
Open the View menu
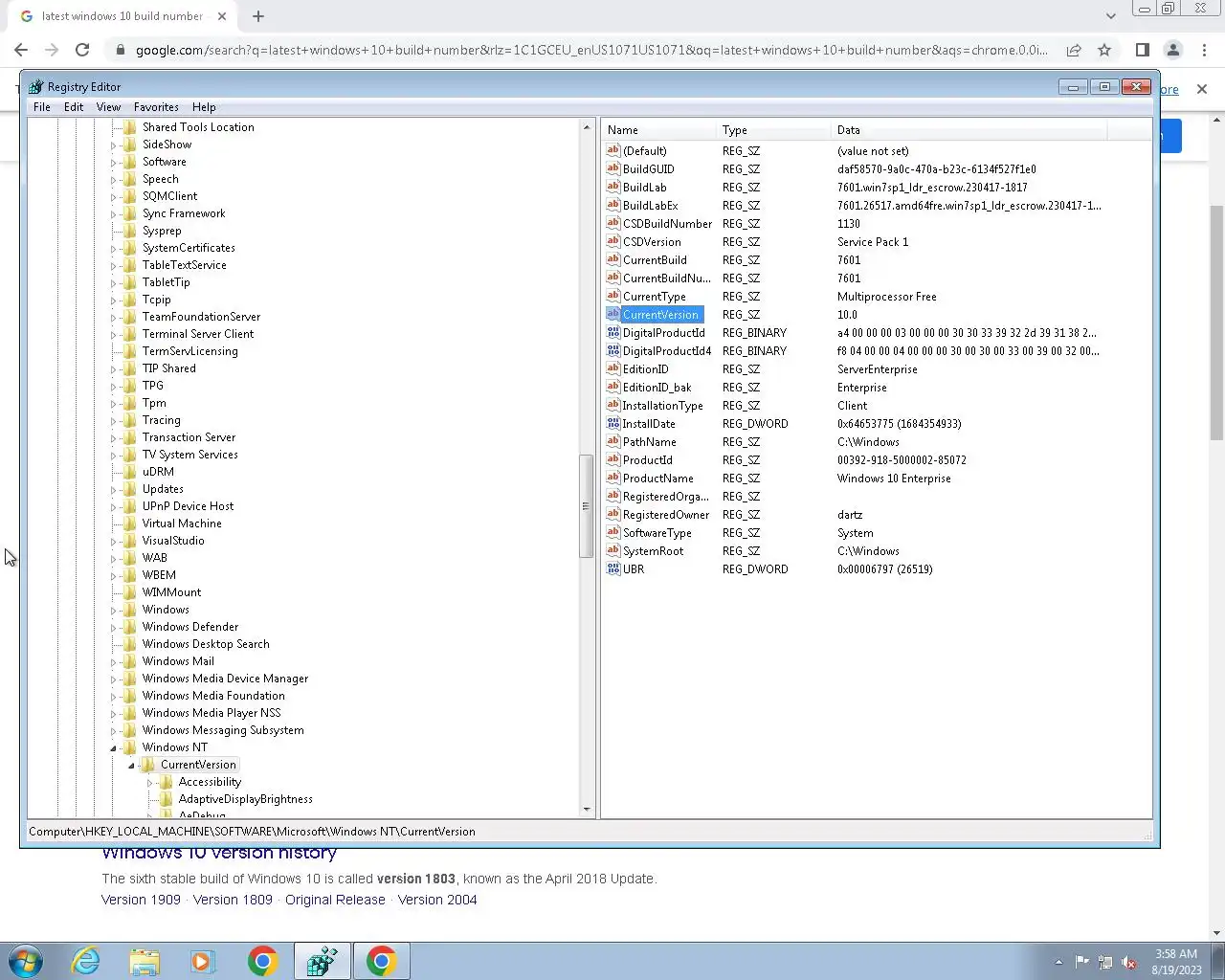coord(108,107)
